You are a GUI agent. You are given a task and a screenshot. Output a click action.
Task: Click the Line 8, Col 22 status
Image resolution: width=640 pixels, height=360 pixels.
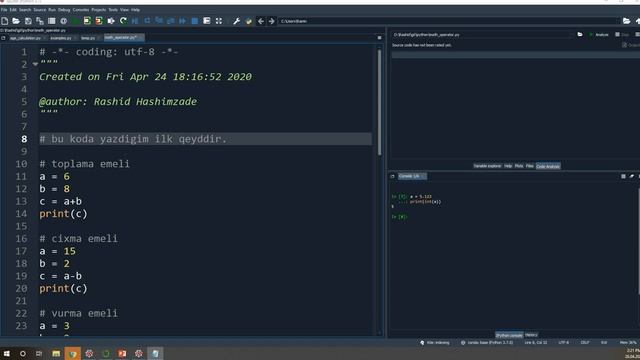[536, 342]
